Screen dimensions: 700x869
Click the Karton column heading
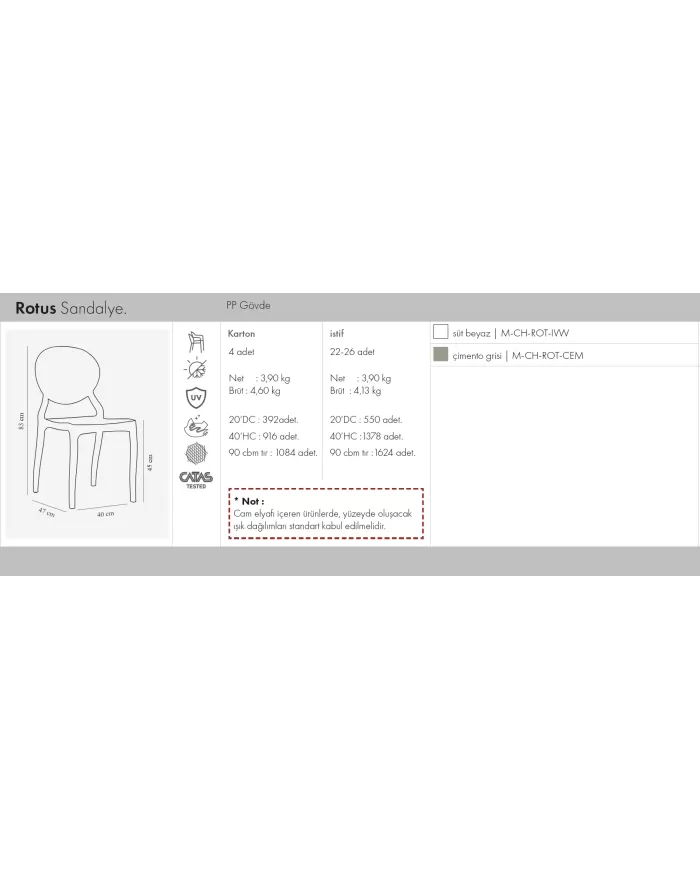click(242, 333)
